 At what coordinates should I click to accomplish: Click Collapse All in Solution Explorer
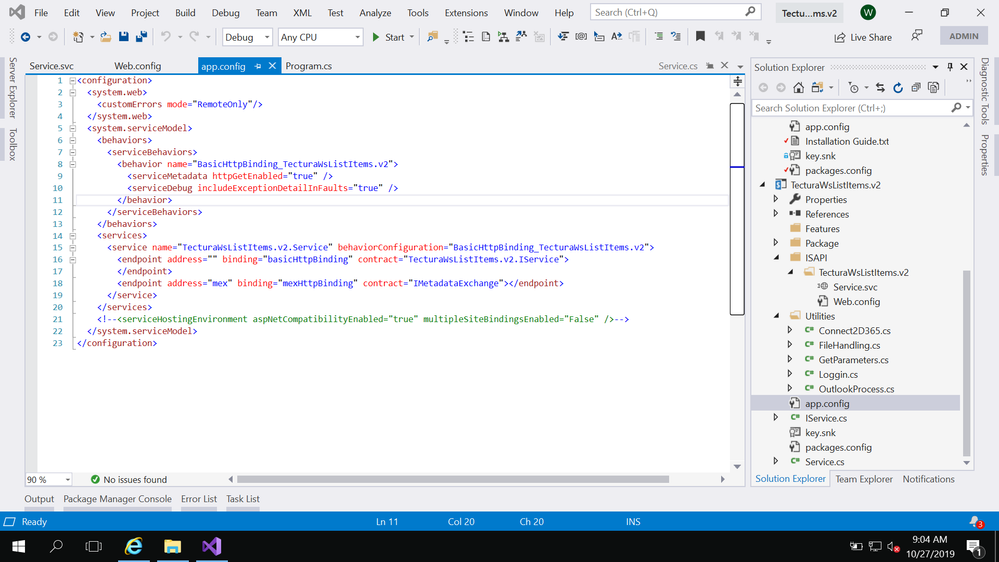click(915, 88)
